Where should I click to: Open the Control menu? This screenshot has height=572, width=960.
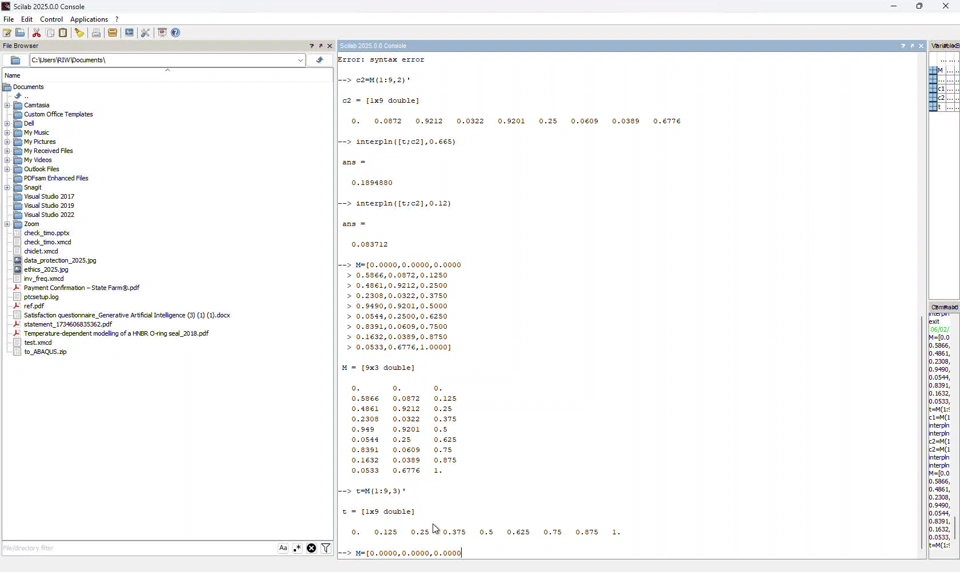click(x=51, y=20)
